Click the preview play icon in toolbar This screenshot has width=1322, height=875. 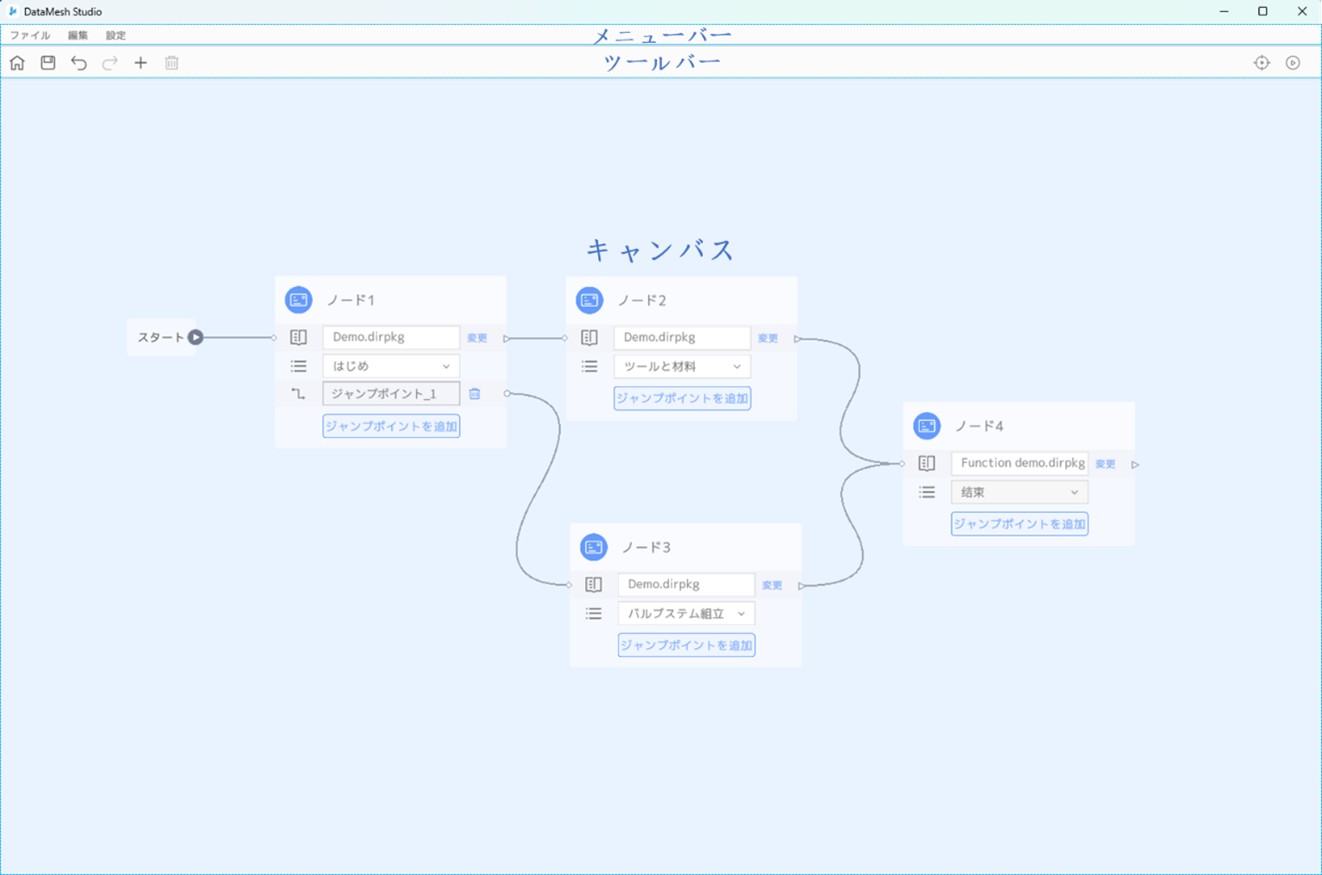[1293, 63]
